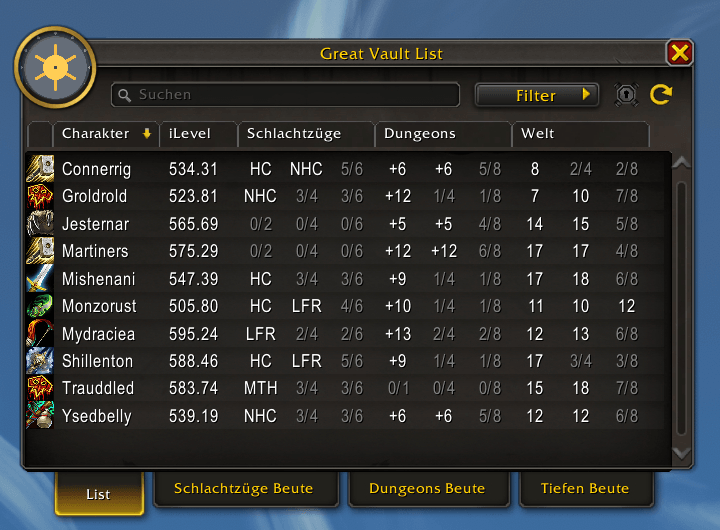720x530 pixels.
Task: Click item level value 534.31
Action: point(193,169)
